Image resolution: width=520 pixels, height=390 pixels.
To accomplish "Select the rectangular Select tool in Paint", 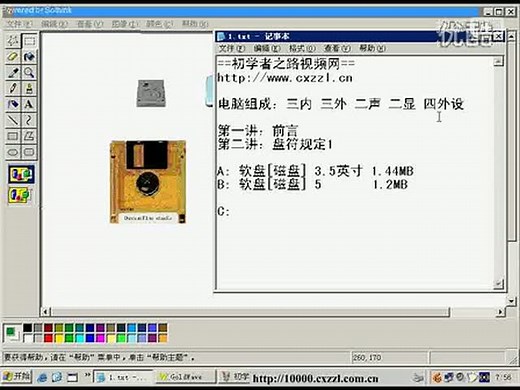I will click(x=29, y=41).
